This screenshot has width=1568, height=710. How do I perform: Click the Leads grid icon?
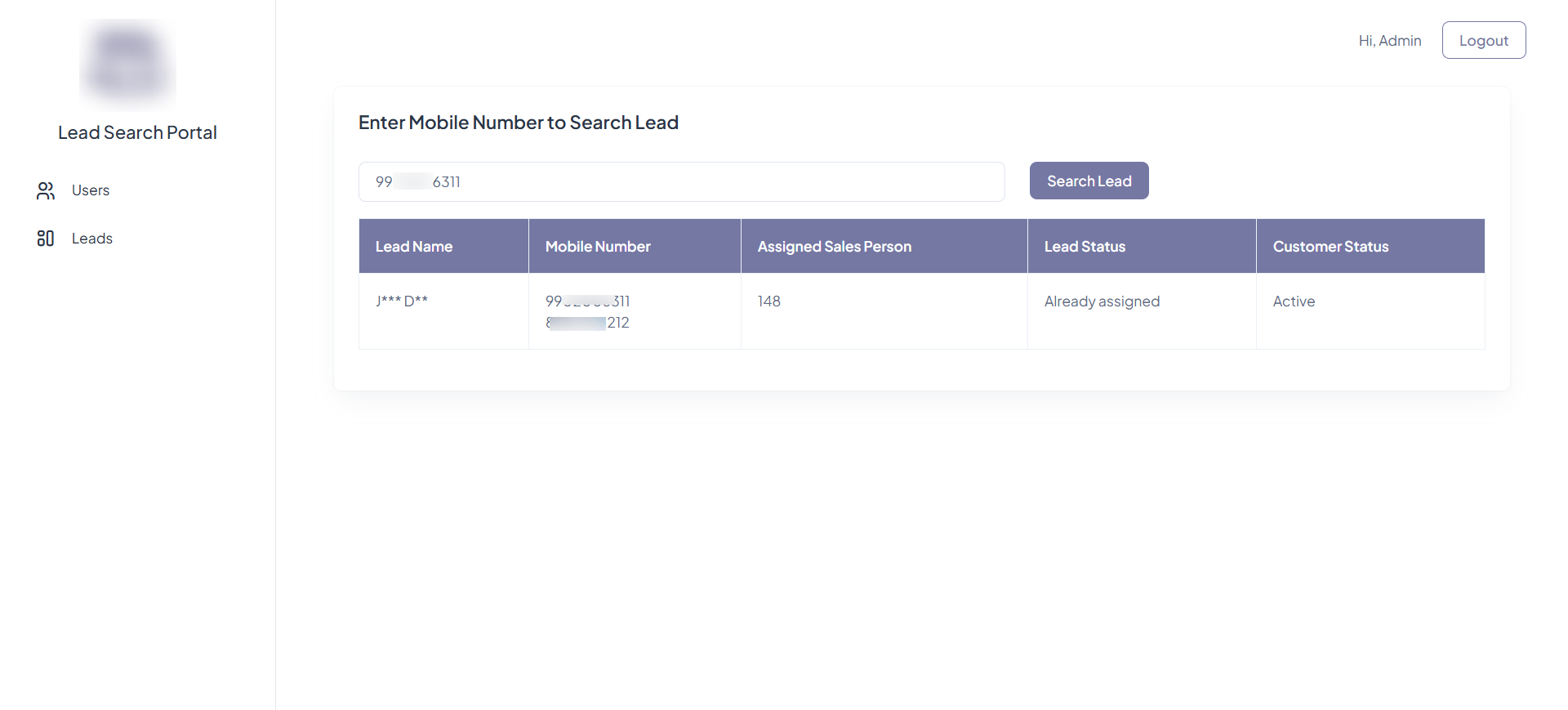pyautogui.click(x=46, y=239)
